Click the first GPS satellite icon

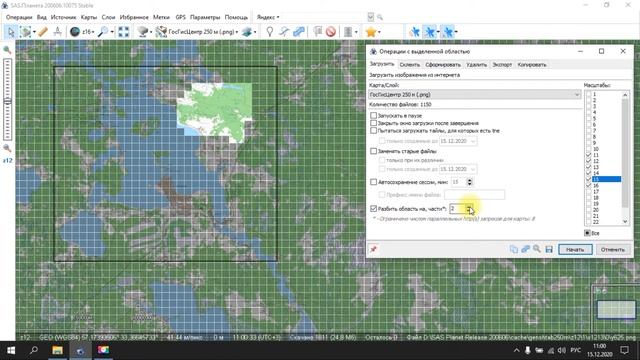[414, 32]
